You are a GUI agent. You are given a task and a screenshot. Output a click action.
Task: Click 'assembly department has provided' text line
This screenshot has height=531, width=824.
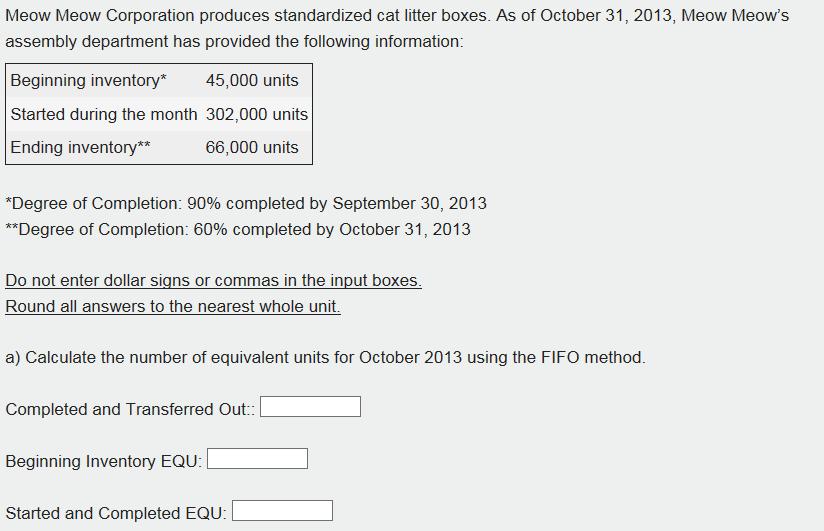point(234,42)
